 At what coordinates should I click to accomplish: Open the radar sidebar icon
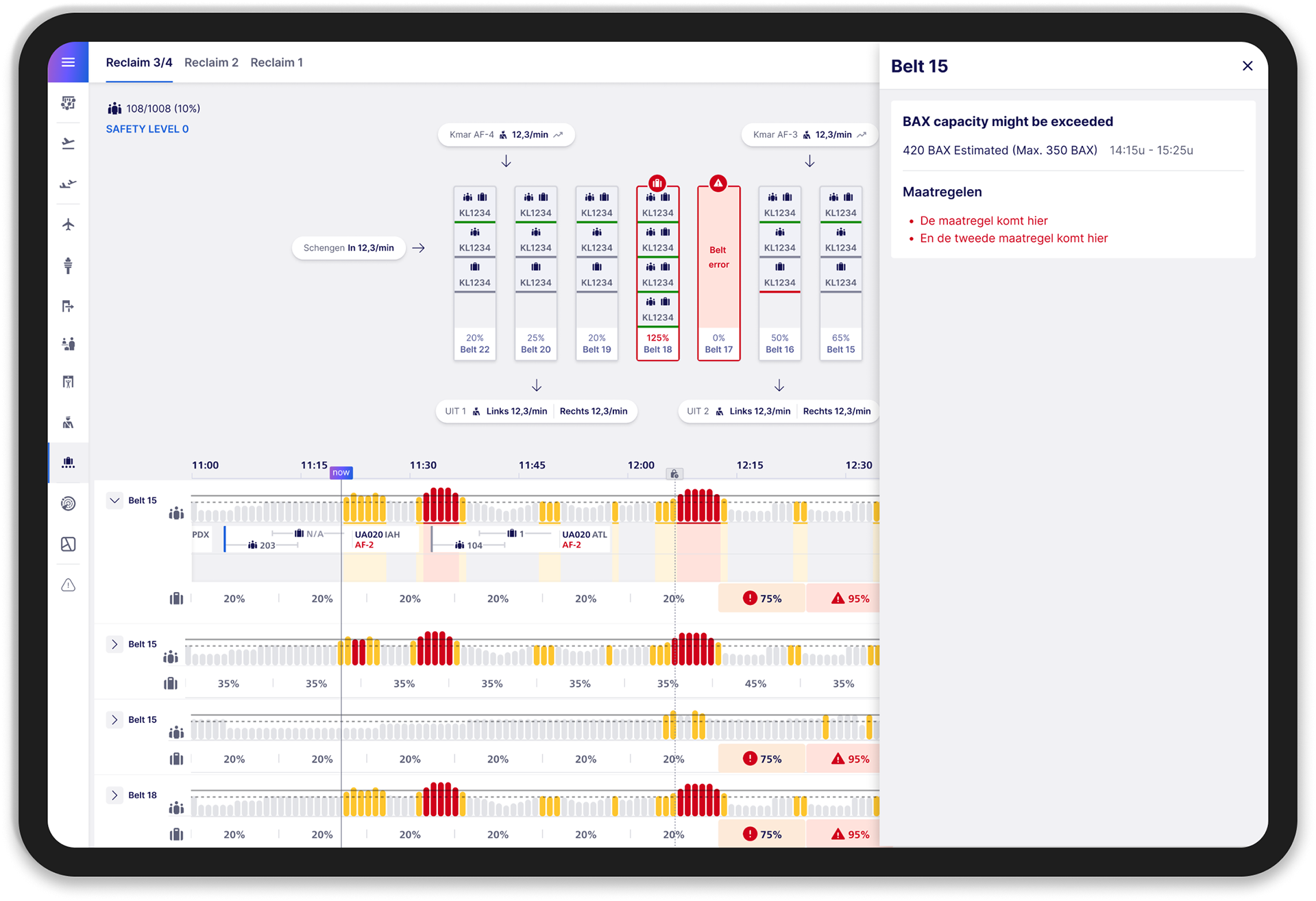pyautogui.click(x=68, y=504)
